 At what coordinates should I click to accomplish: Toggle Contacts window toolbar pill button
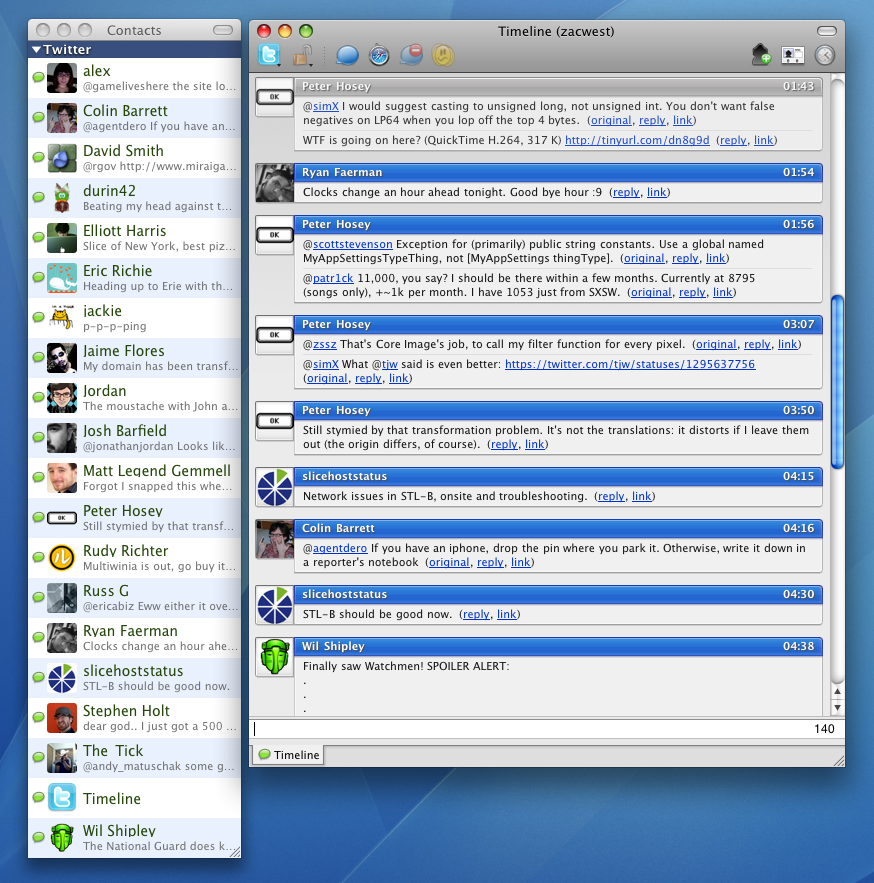(223, 30)
